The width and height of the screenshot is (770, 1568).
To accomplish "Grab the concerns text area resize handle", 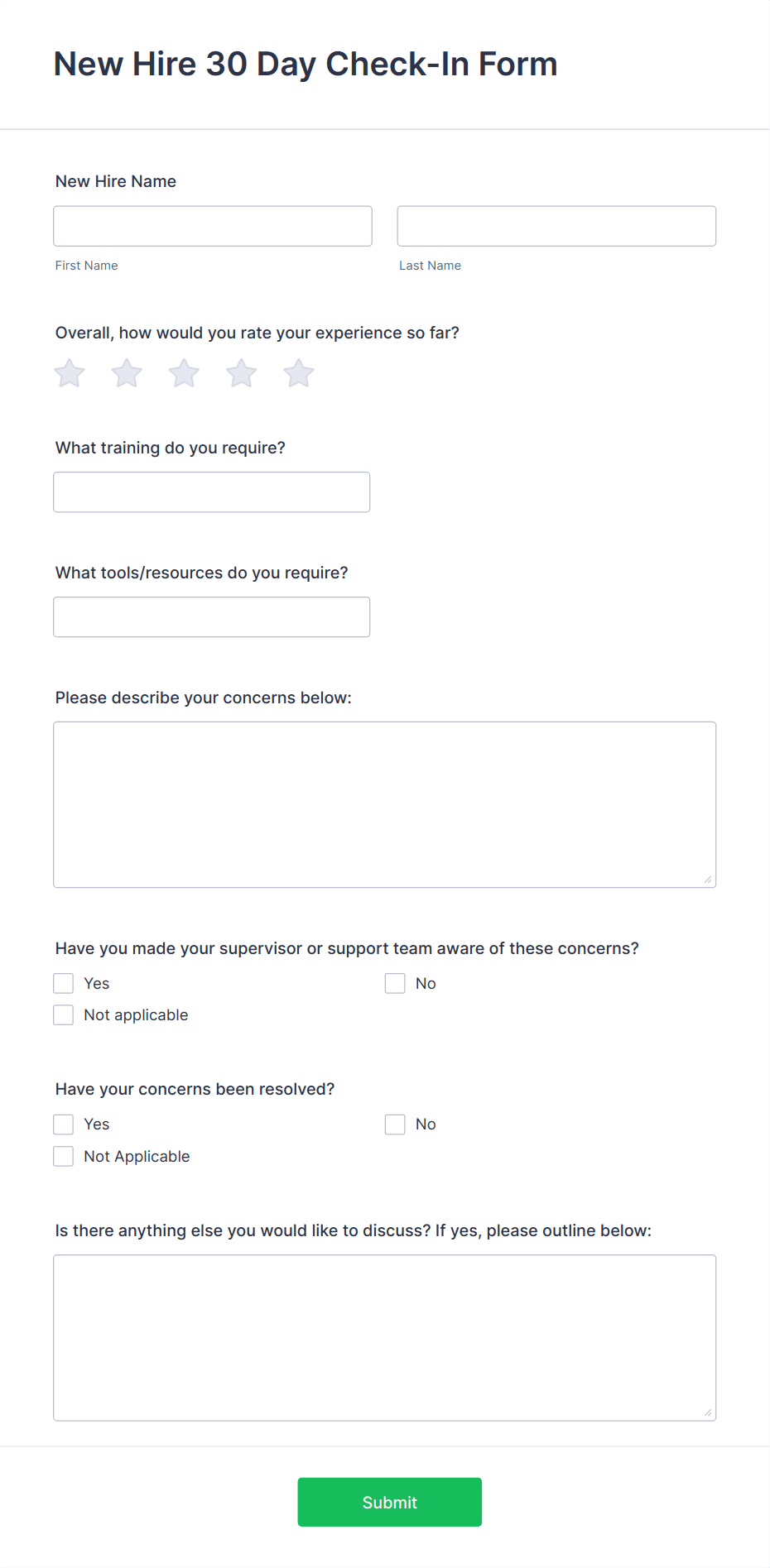I will pos(708,880).
